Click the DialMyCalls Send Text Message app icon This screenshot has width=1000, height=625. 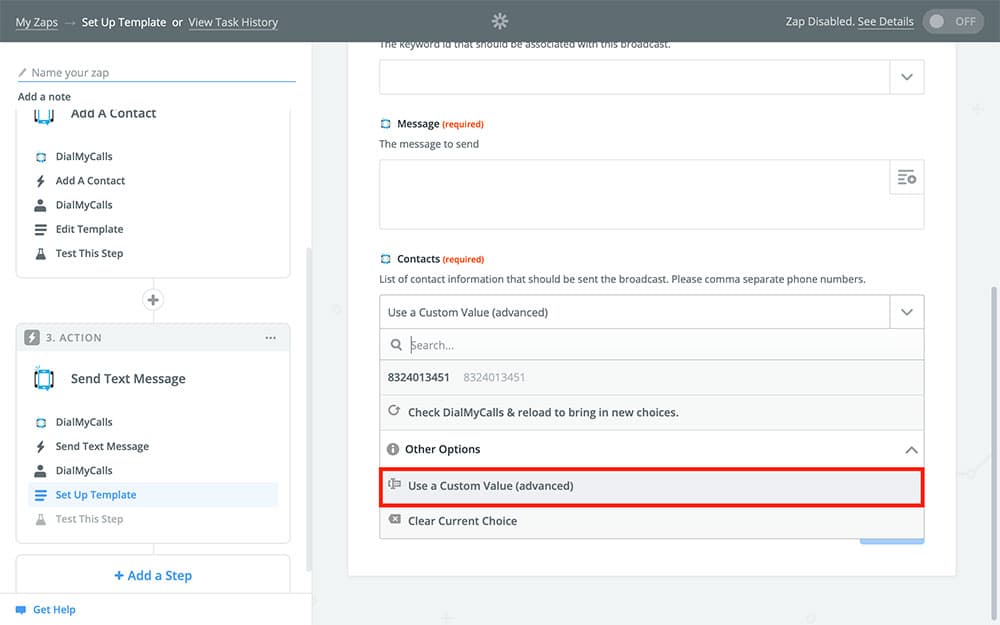click(44, 379)
